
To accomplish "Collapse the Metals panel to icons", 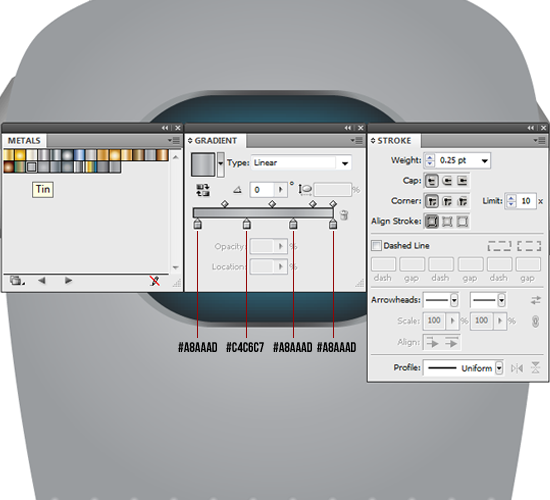I will pos(165,128).
